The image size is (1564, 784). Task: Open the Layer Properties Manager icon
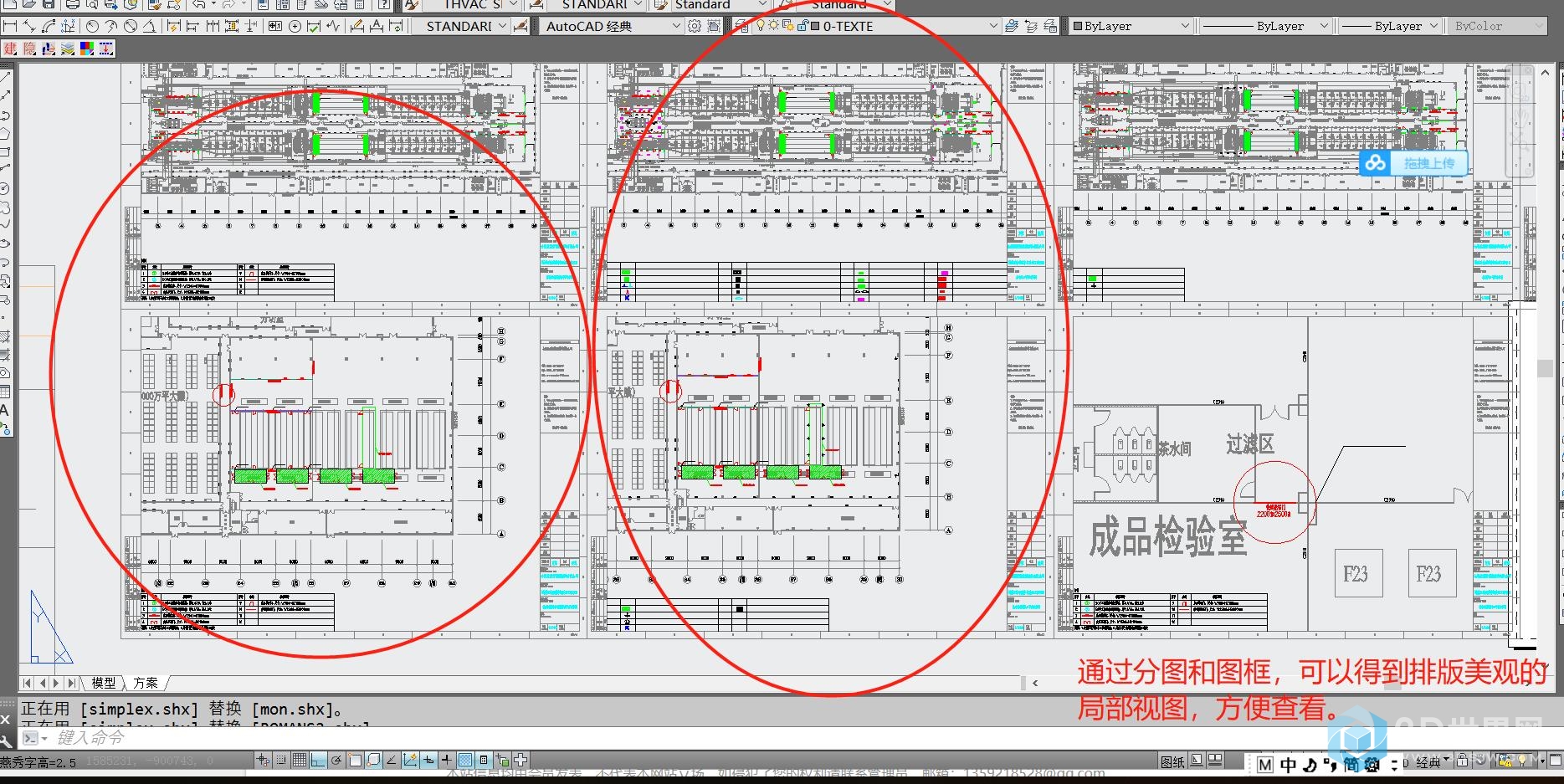[x=741, y=26]
